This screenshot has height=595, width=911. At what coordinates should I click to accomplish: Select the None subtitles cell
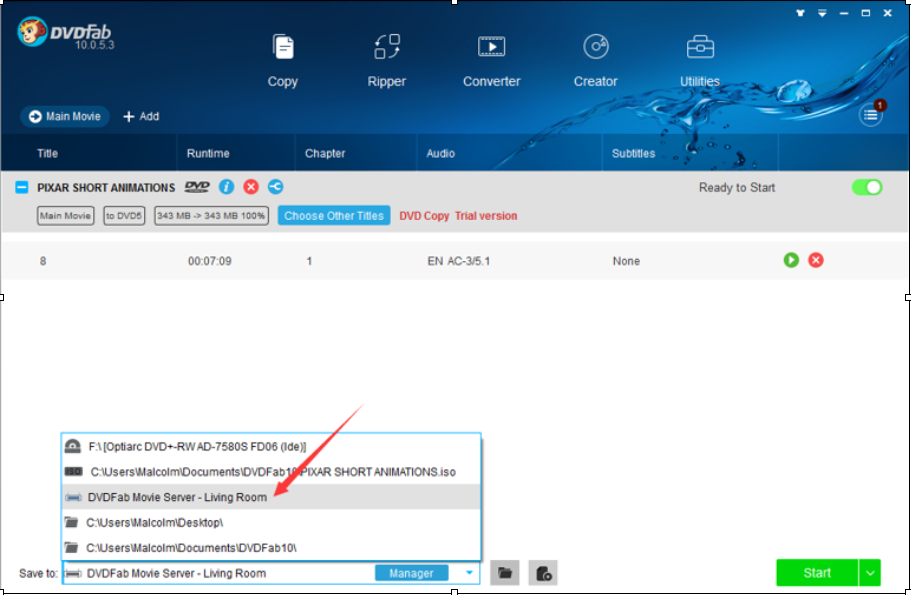pos(626,261)
